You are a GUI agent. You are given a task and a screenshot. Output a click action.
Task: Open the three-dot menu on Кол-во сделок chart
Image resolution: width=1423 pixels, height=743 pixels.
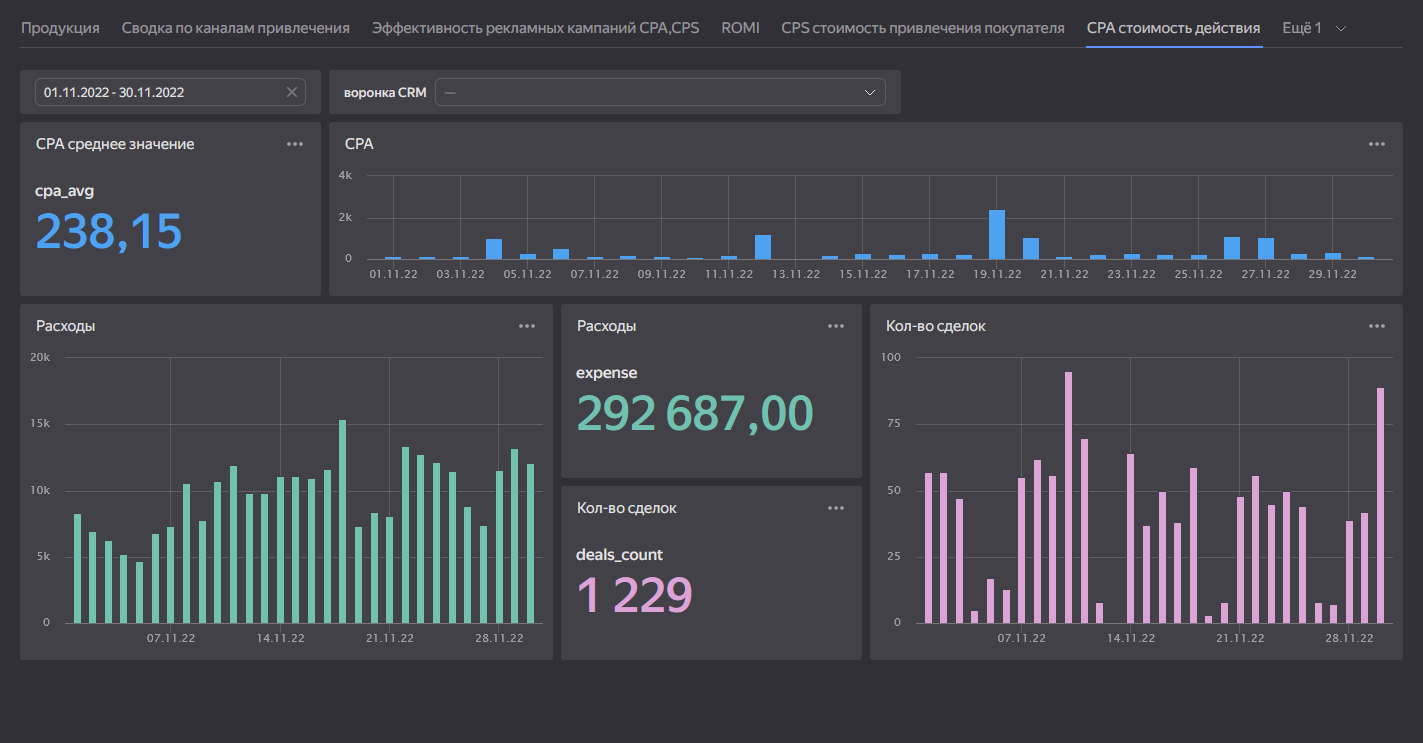tap(1377, 326)
